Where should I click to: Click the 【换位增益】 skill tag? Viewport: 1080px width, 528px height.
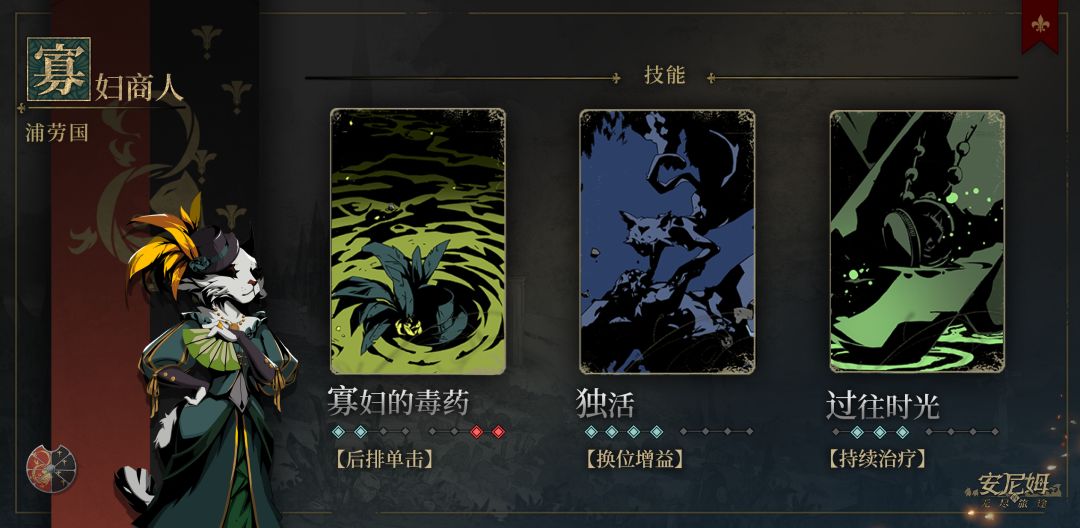click(x=634, y=459)
